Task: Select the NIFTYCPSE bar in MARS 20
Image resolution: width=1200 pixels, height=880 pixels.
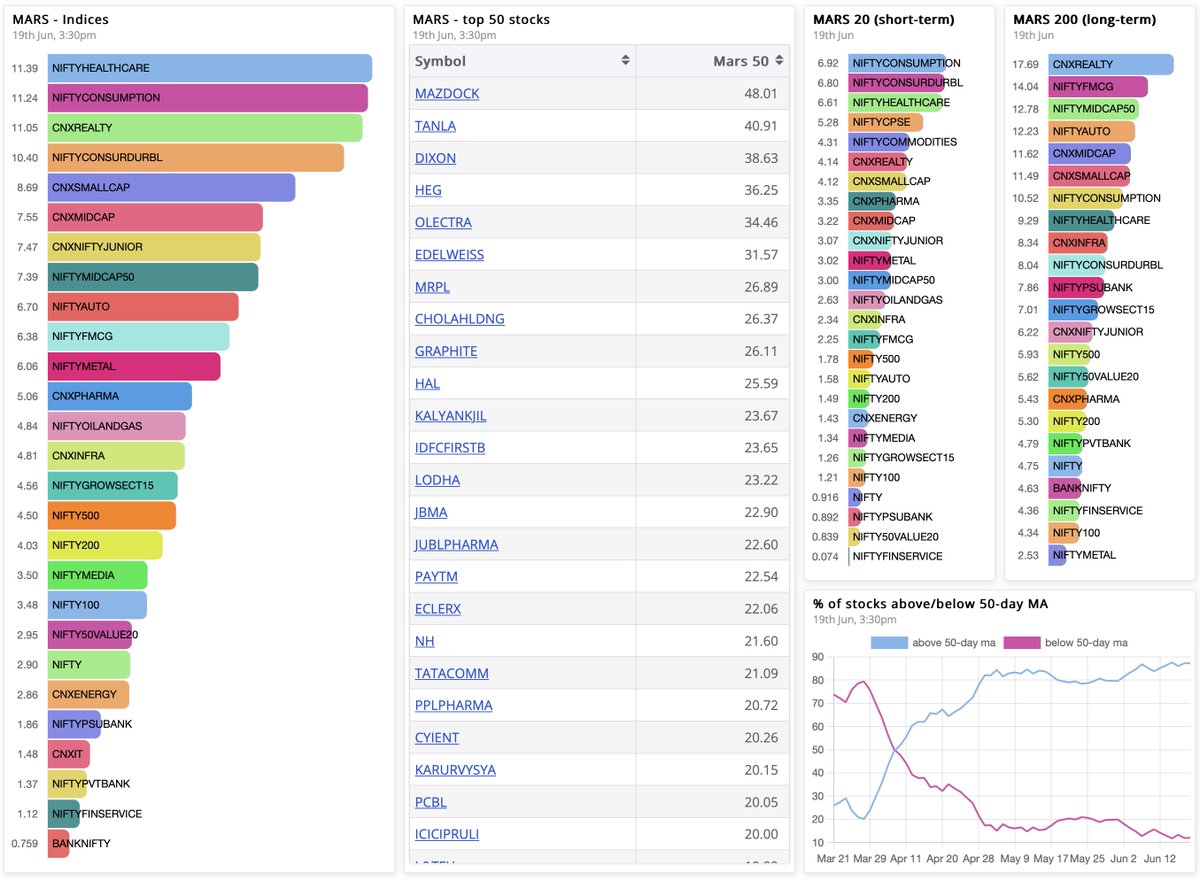Action: pos(886,122)
